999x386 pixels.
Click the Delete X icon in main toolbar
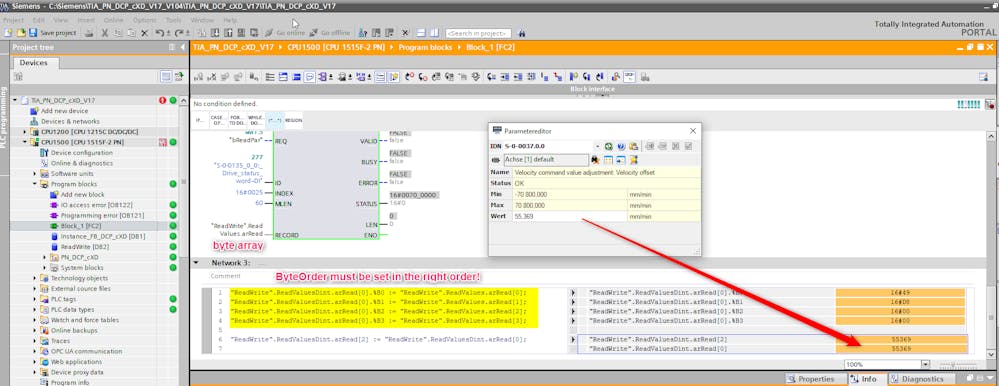[x=145, y=32]
